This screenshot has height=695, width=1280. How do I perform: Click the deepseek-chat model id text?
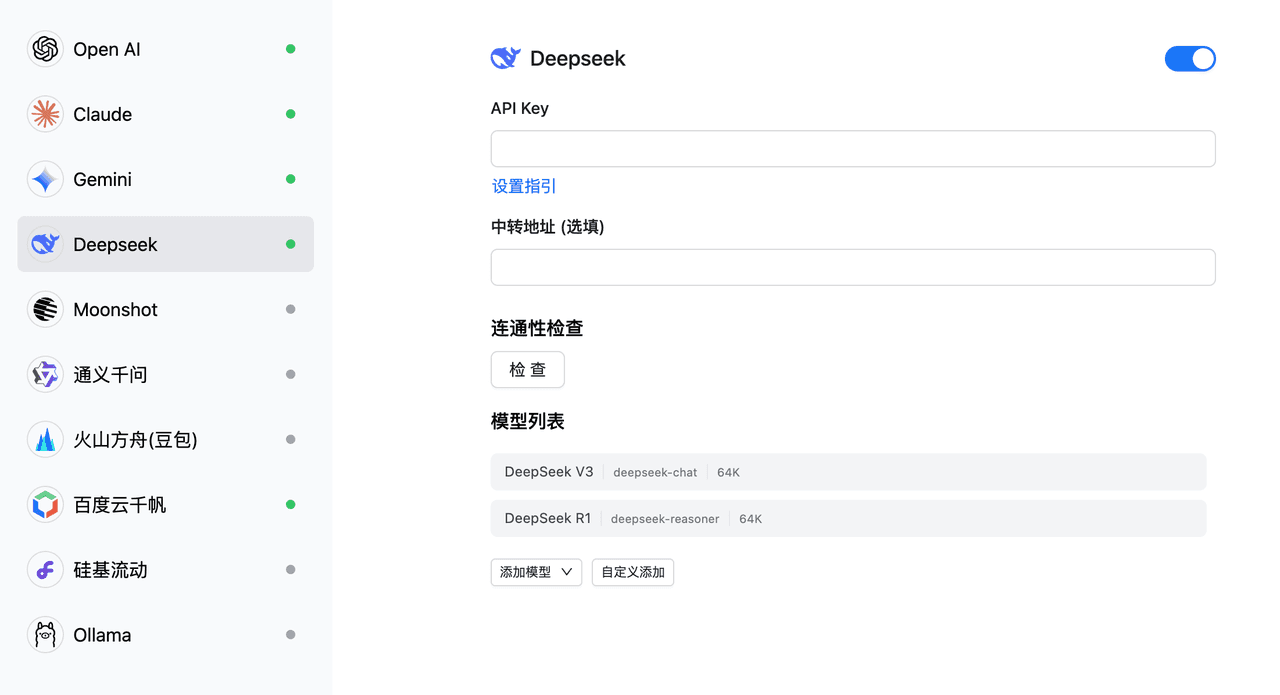(655, 472)
